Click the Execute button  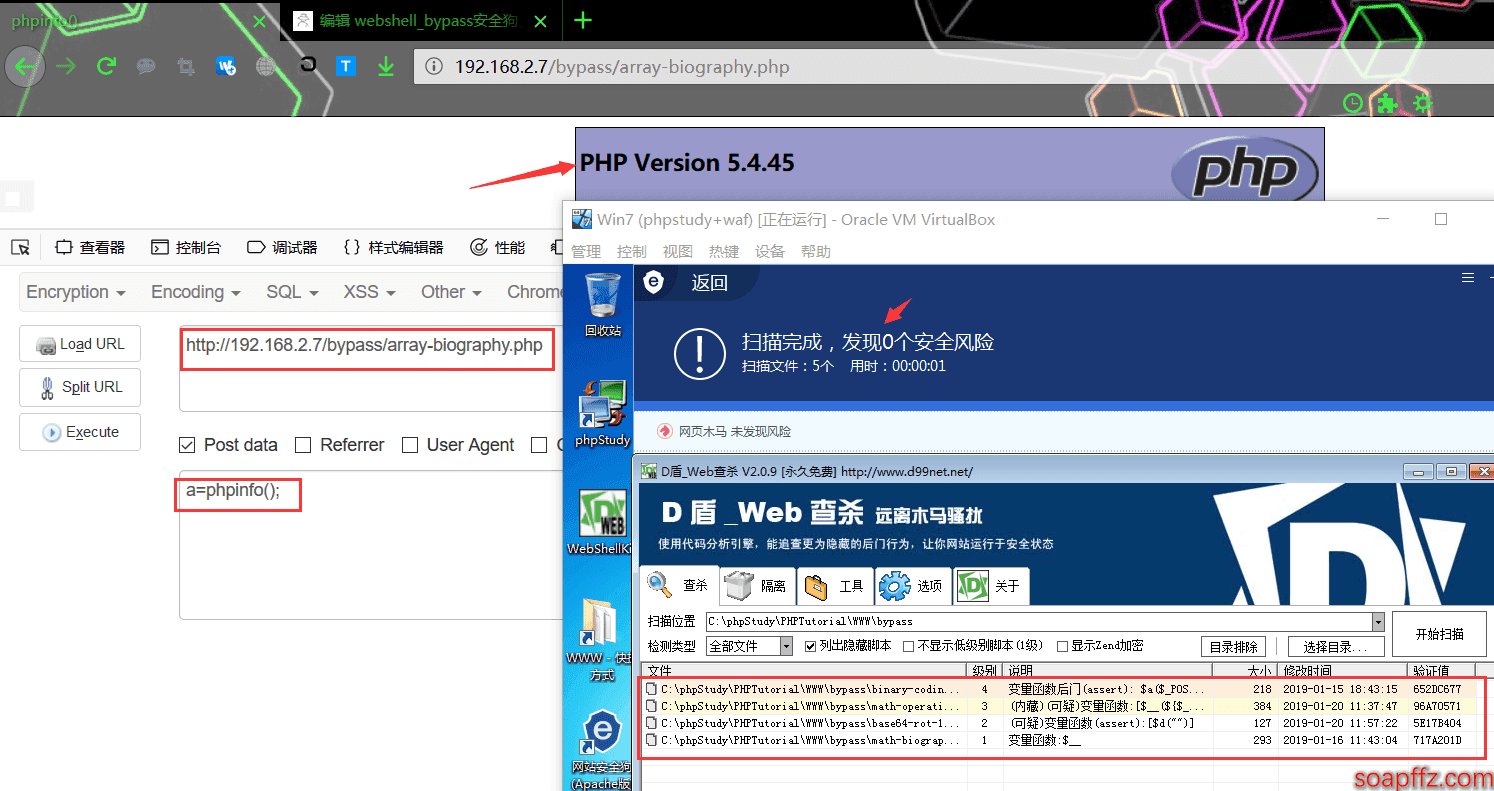(80, 432)
